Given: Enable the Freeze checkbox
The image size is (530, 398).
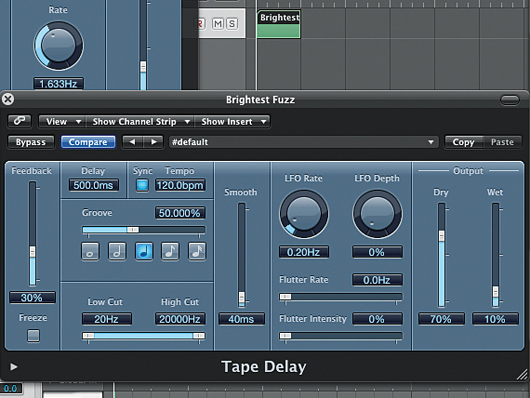Looking at the screenshot, I should (33, 335).
